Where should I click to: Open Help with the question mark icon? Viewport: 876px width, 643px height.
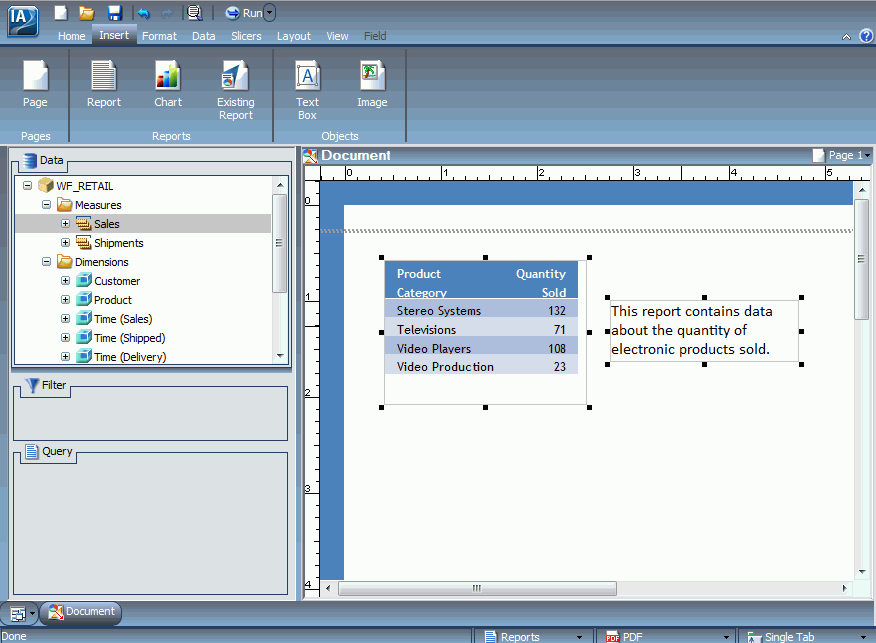[x=866, y=36]
